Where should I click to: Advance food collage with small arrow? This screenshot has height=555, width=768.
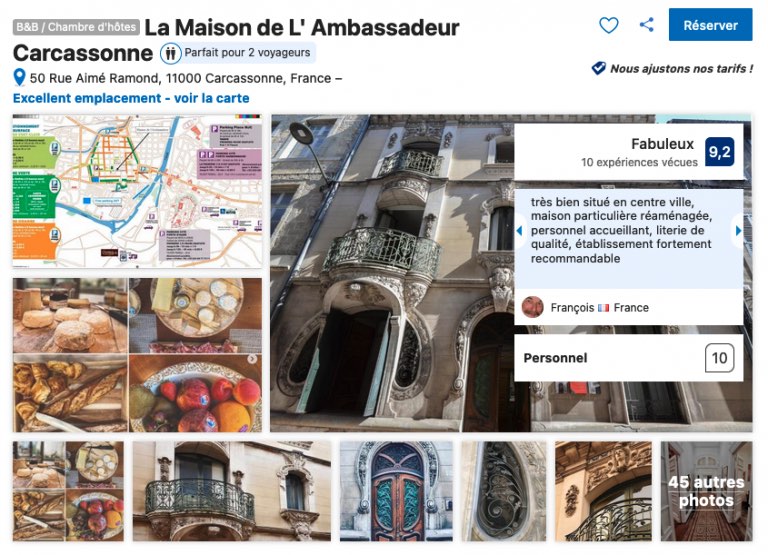coord(252,359)
